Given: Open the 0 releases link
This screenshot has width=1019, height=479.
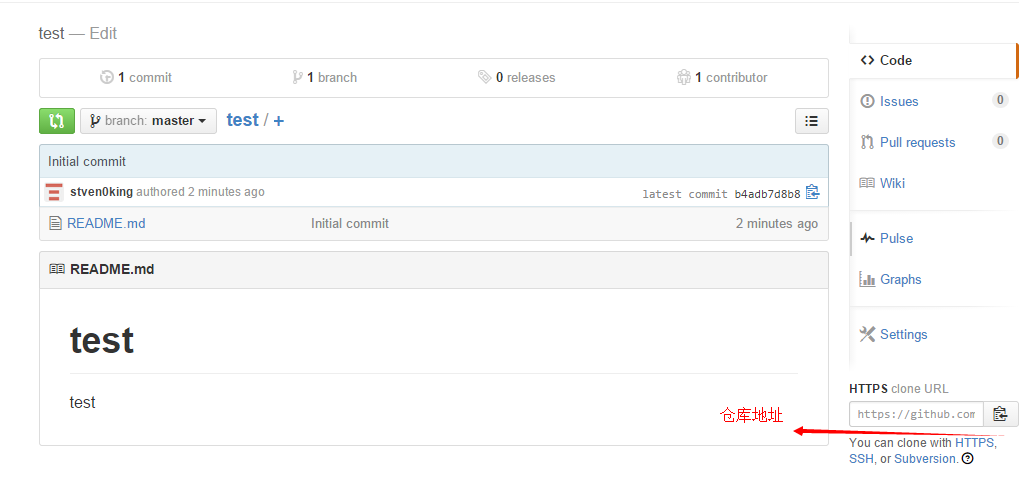Looking at the screenshot, I should [x=517, y=77].
